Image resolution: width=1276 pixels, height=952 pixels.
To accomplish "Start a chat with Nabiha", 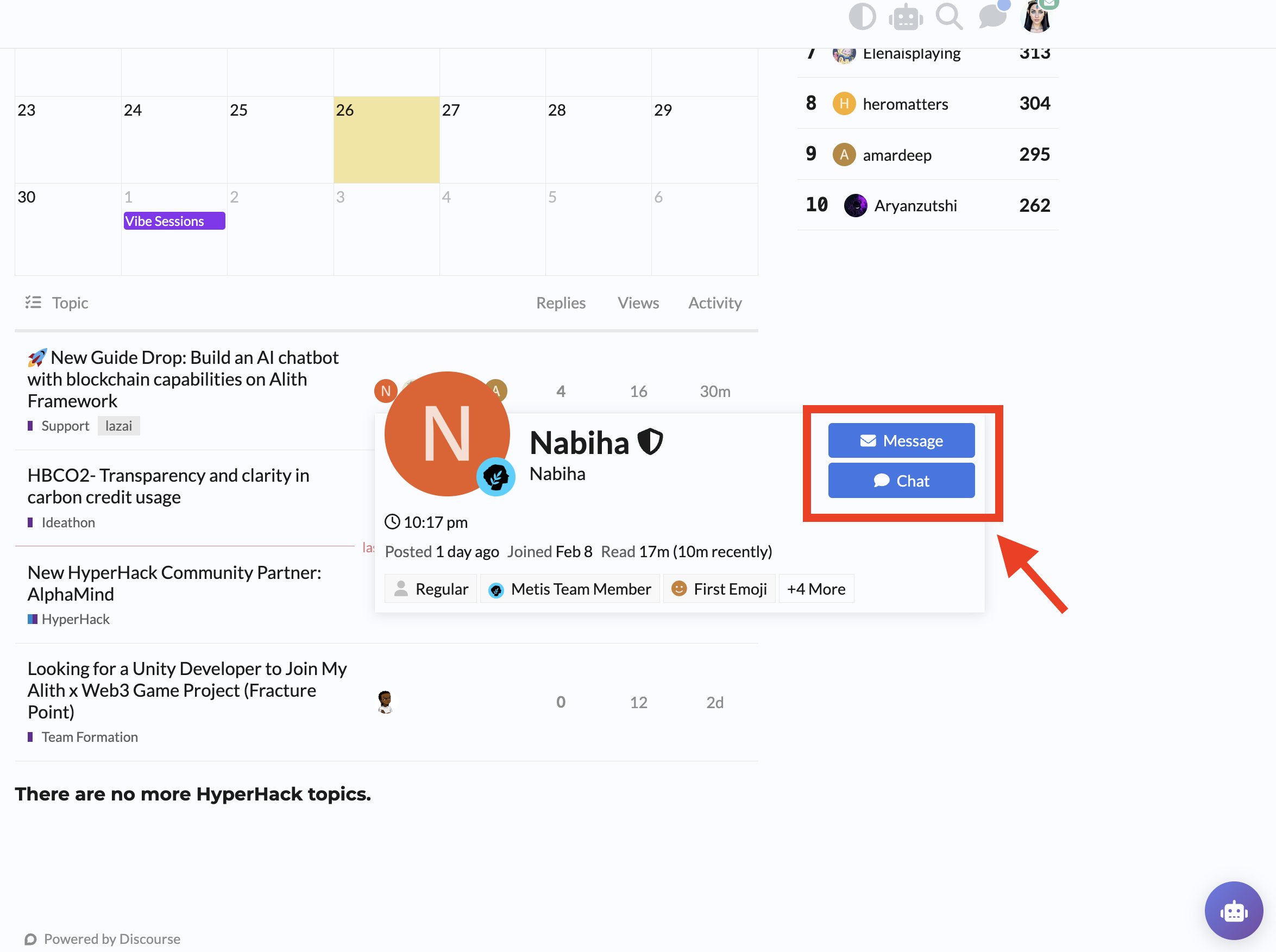I will 901,481.
